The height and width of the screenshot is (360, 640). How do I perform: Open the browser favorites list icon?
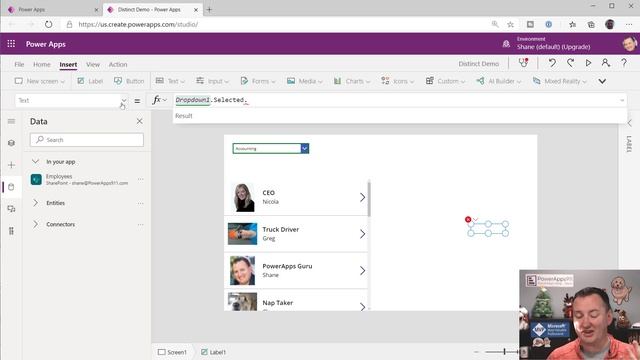pos(573,24)
